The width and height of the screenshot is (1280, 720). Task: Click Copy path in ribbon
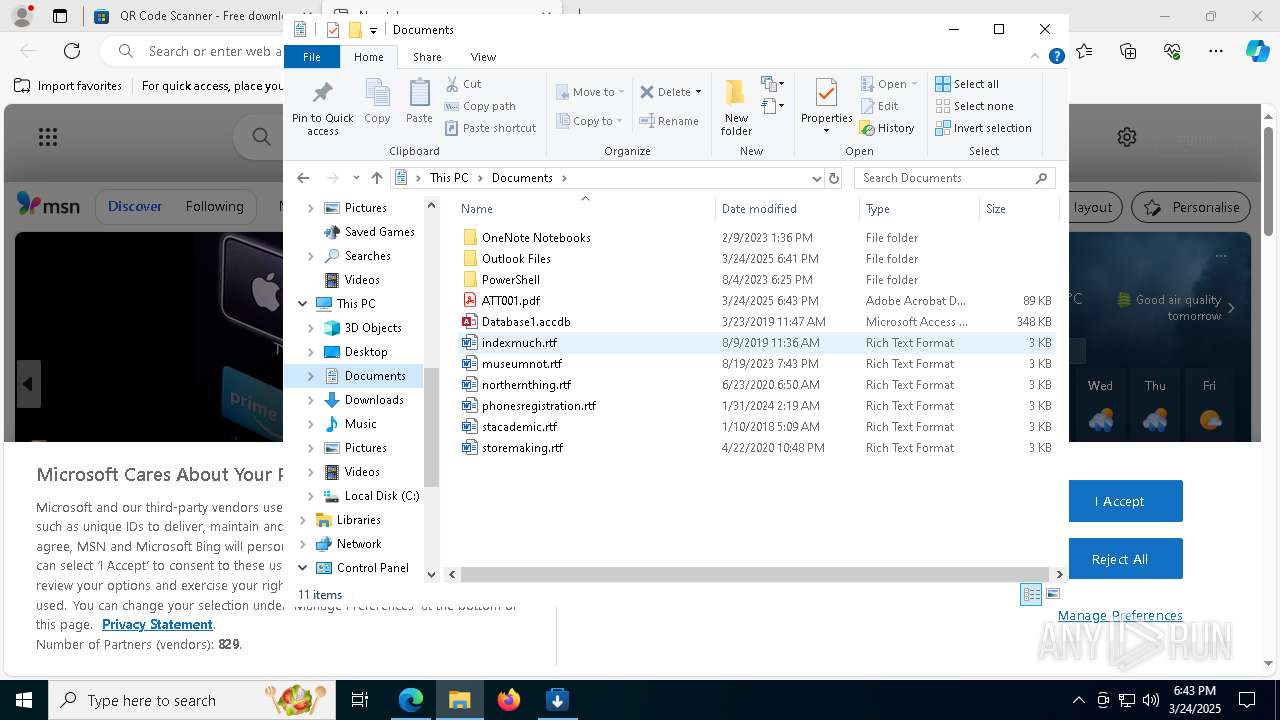pos(480,106)
